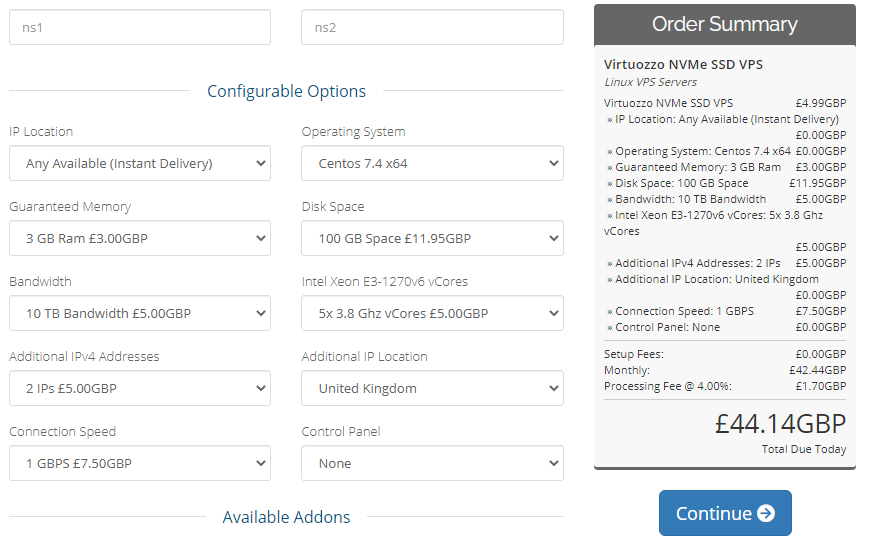Open the Bandwidth dropdown
Image resolution: width=872 pixels, height=539 pixels.
(140, 313)
